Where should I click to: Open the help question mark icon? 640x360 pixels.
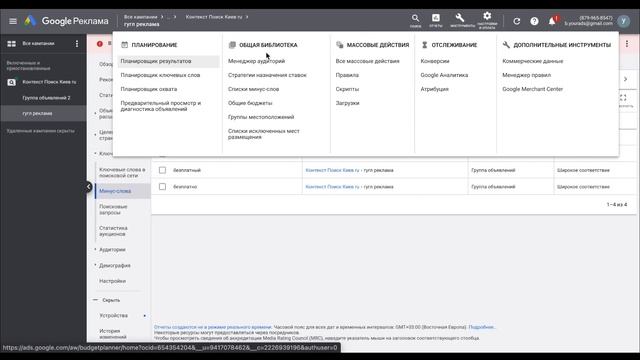pos(534,21)
